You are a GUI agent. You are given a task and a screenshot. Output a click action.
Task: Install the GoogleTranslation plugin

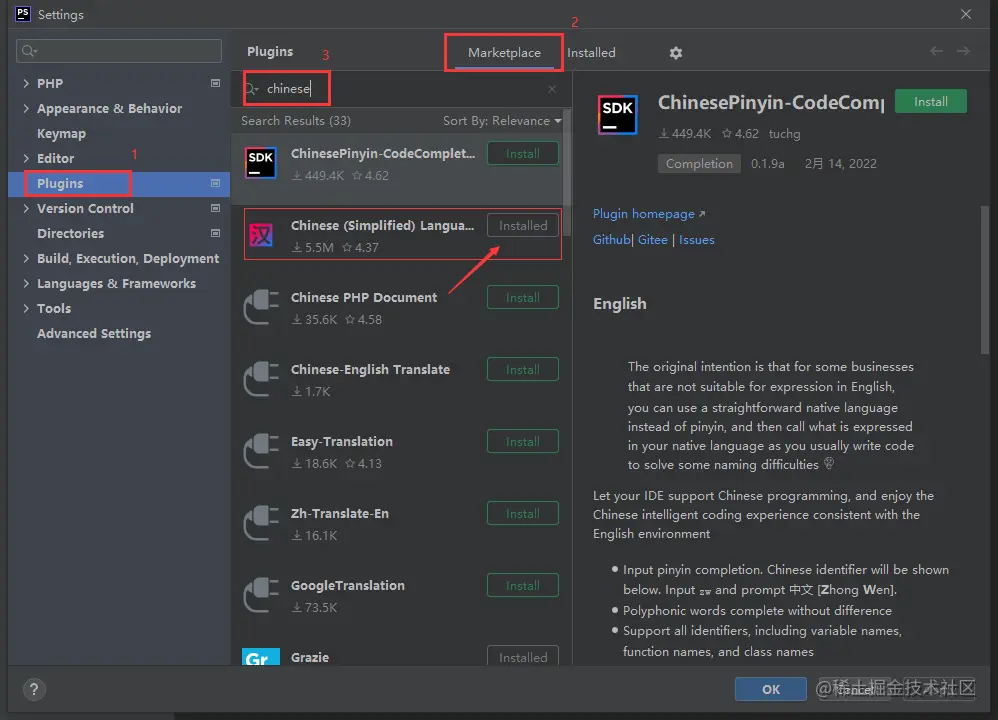523,585
